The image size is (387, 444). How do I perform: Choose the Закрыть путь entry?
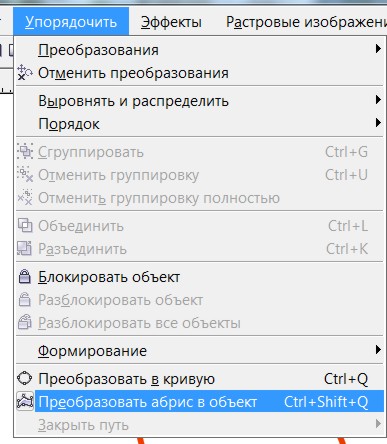pyautogui.click(x=200, y=425)
